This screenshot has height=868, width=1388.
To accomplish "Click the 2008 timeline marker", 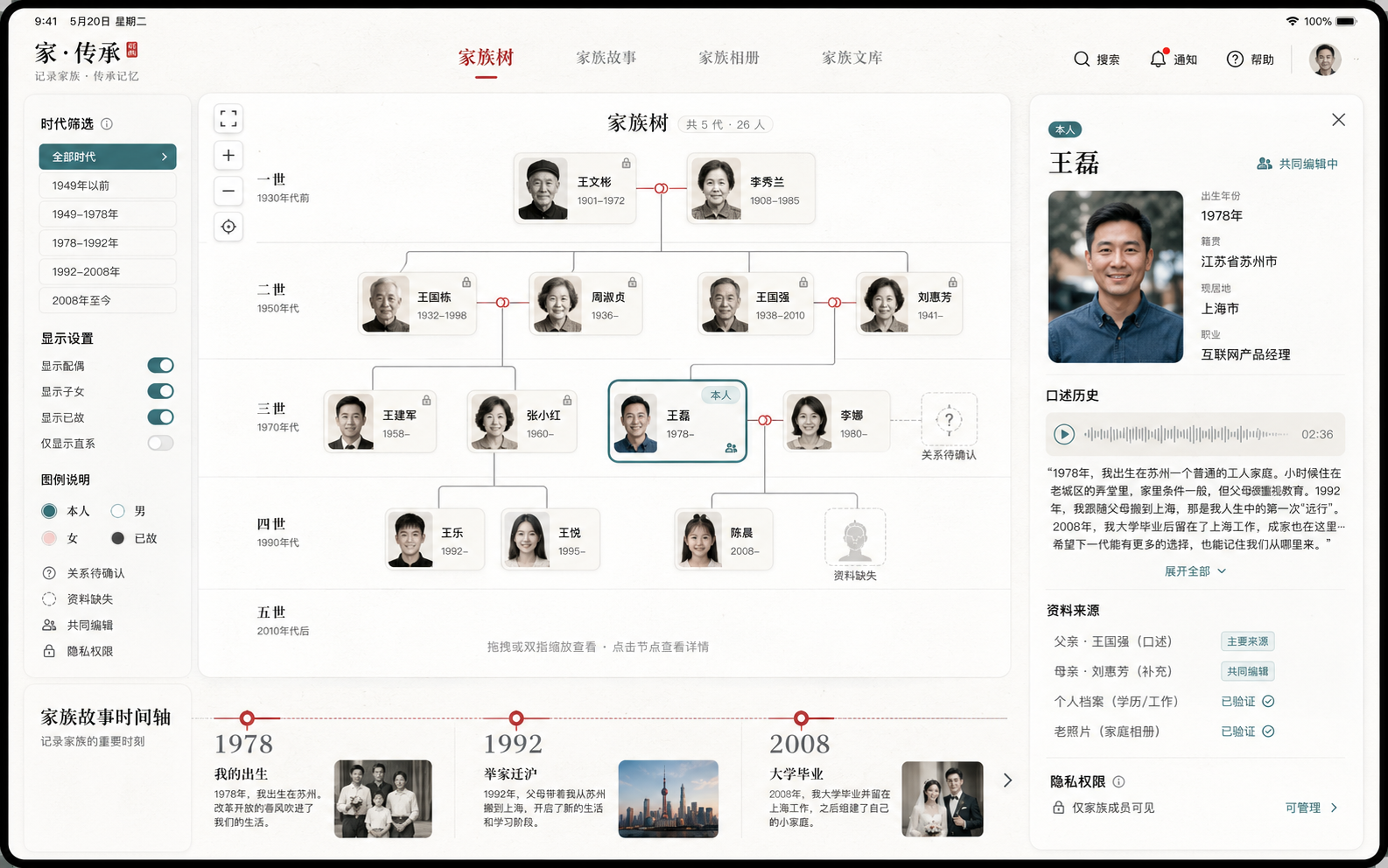I will pos(801,718).
